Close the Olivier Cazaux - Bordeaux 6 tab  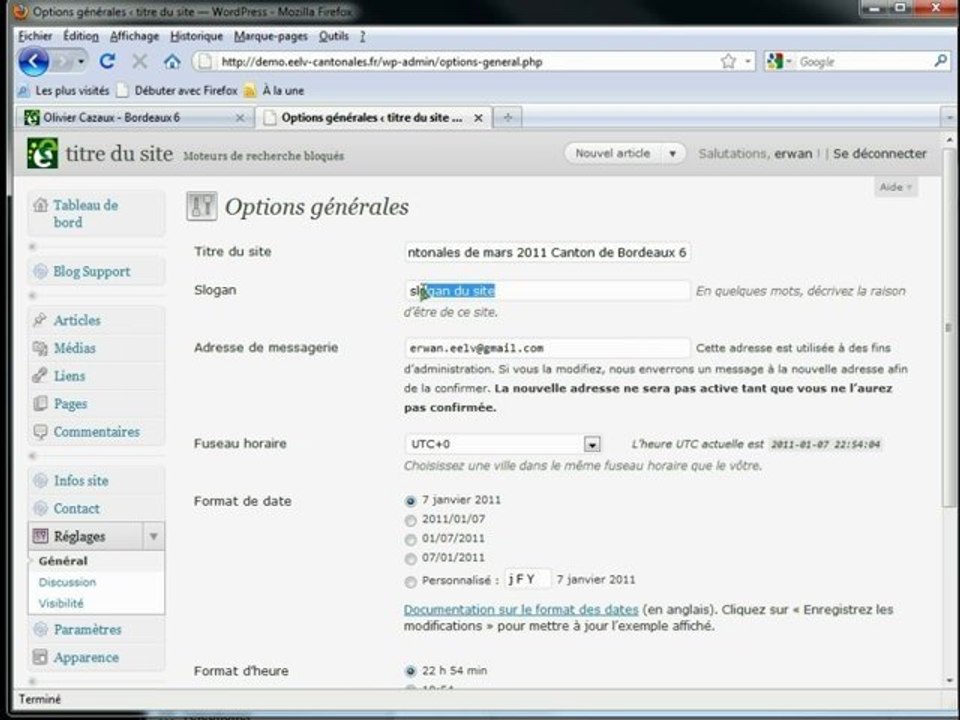[x=240, y=118]
